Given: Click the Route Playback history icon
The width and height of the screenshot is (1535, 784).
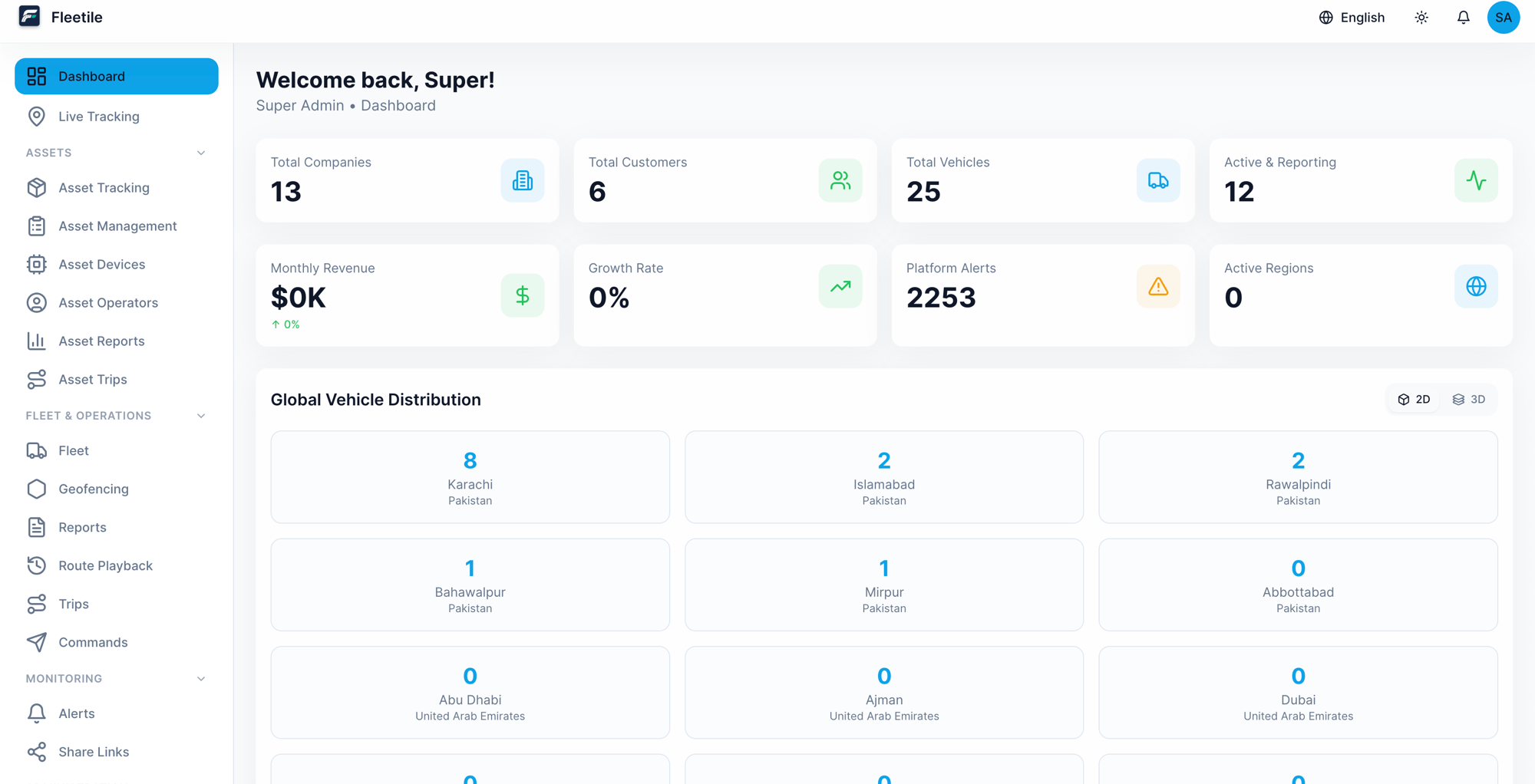Looking at the screenshot, I should coord(37,565).
